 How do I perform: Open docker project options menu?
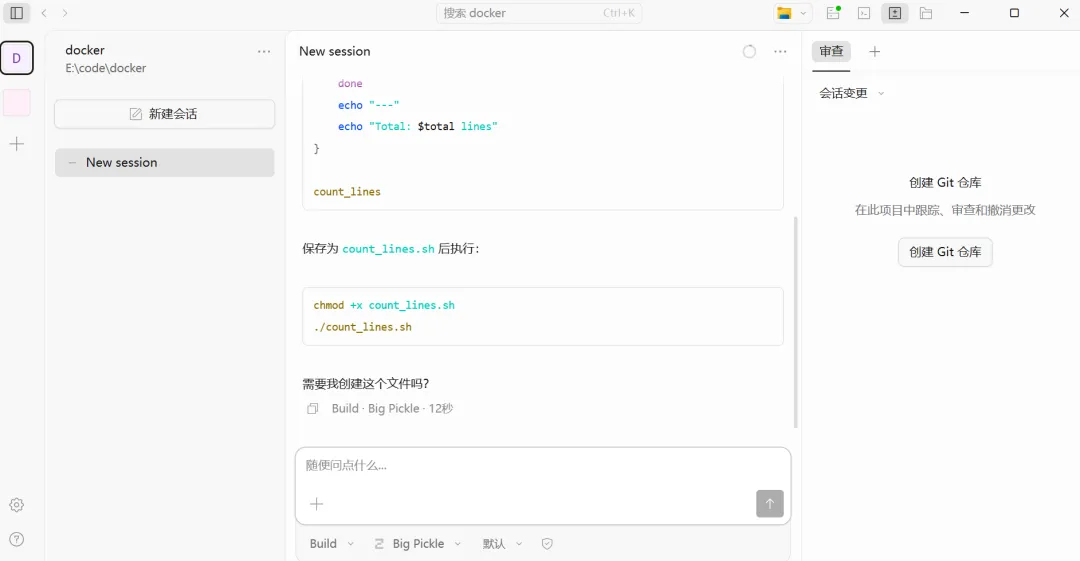tap(264, 52)
